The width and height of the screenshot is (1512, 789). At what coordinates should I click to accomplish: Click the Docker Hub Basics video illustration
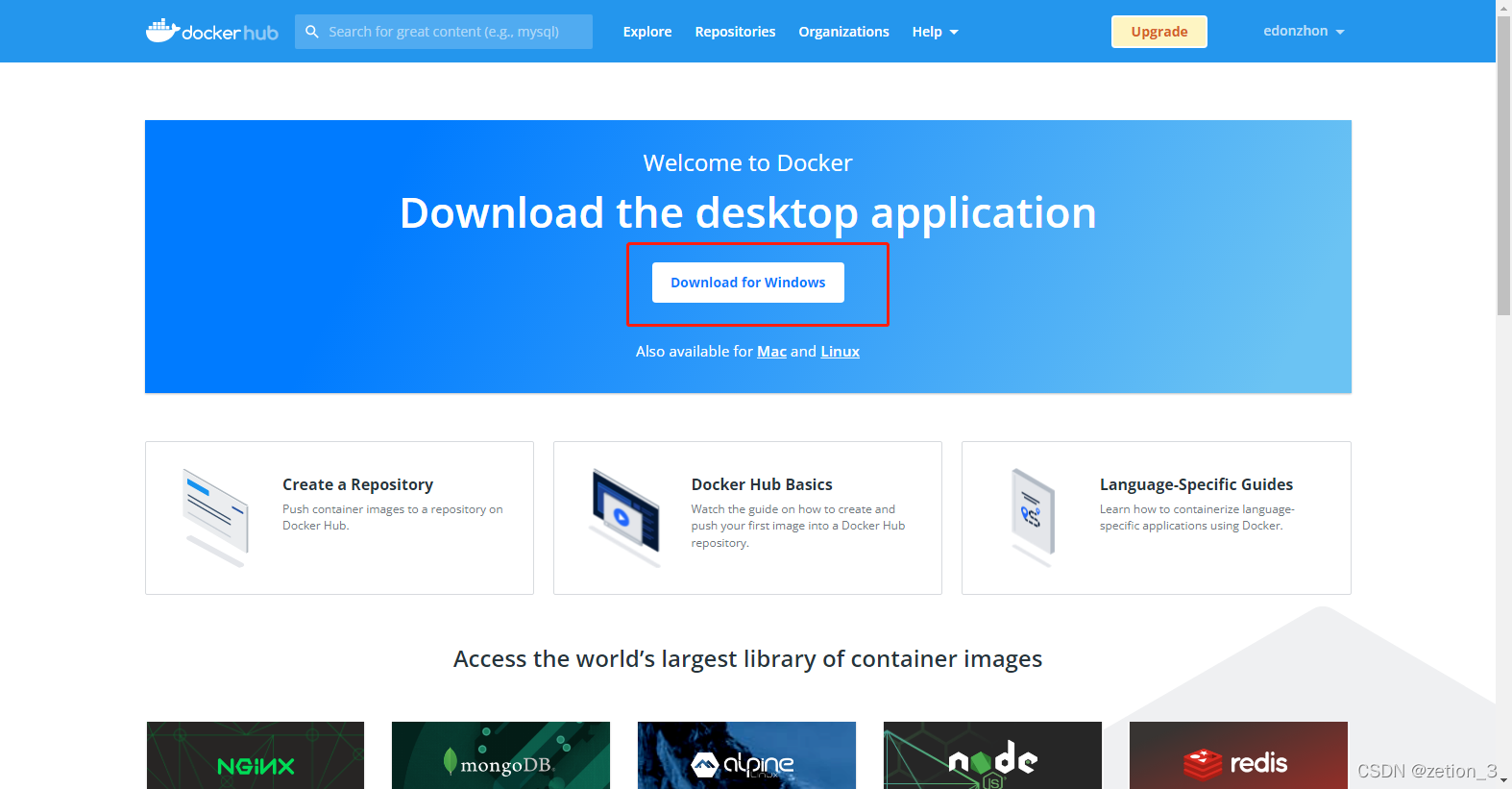click(625, 517)
